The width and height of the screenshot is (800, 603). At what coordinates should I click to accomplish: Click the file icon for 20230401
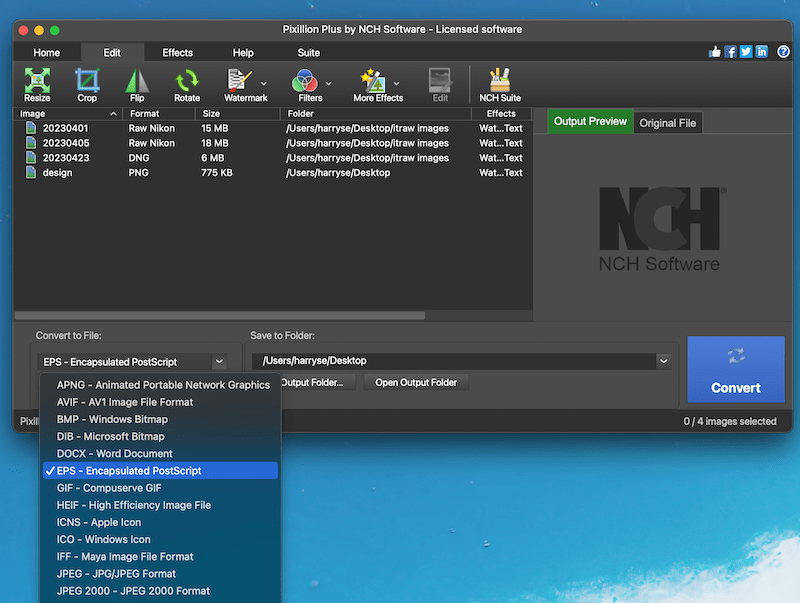[x=31, y=128]
